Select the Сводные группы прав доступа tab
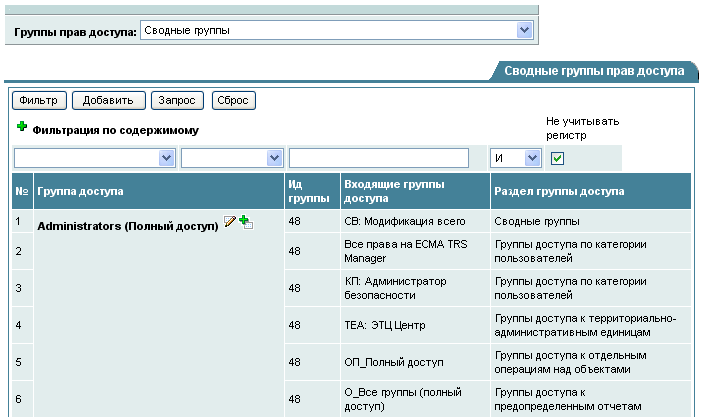 (594, 71)
